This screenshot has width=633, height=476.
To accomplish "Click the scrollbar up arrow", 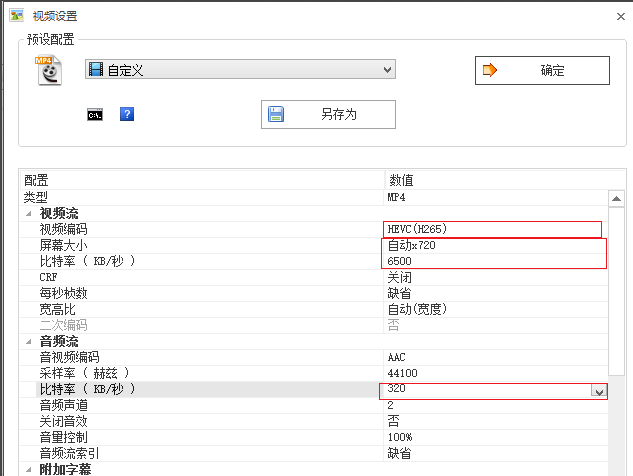I will click(616, 199).
